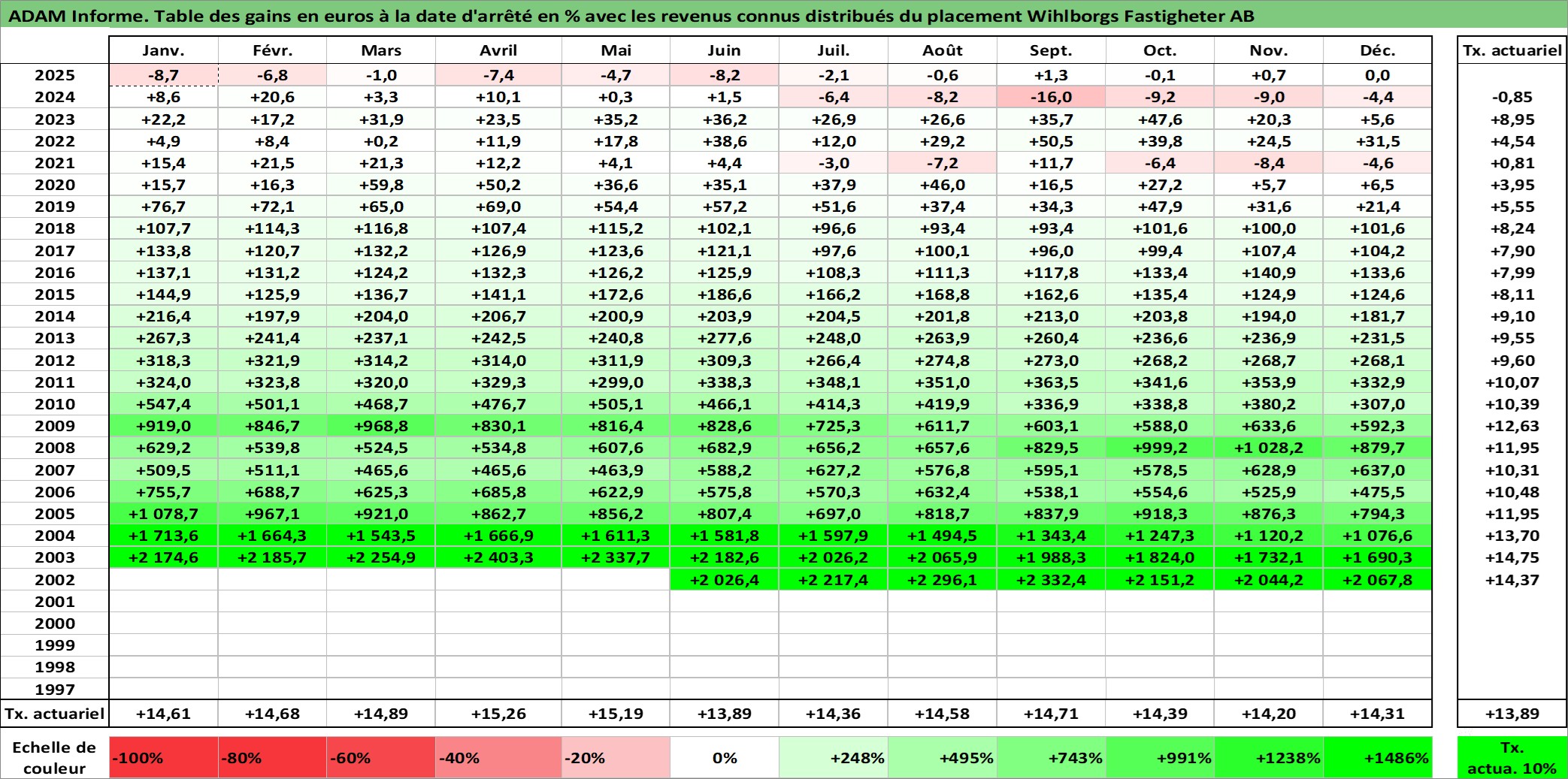Select the +1 028,2 cell in Nov. 2008

click(1269, 448)
